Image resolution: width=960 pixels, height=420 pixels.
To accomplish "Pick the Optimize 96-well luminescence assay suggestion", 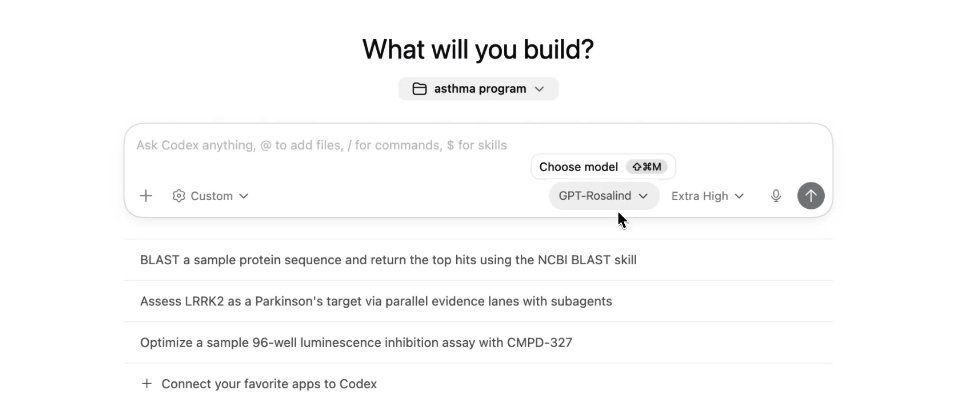I will pos(356,343).
